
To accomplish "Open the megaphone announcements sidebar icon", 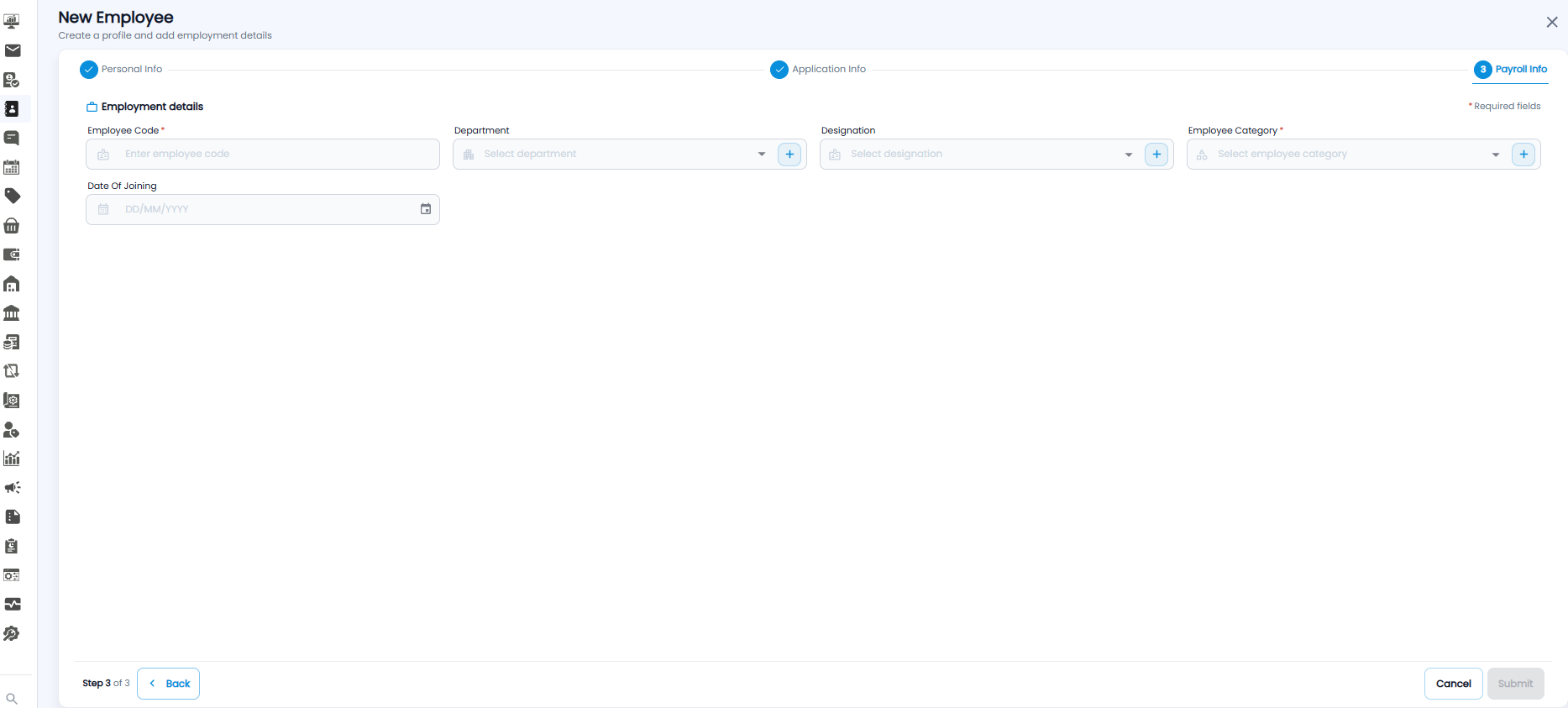I will [12, 487].
